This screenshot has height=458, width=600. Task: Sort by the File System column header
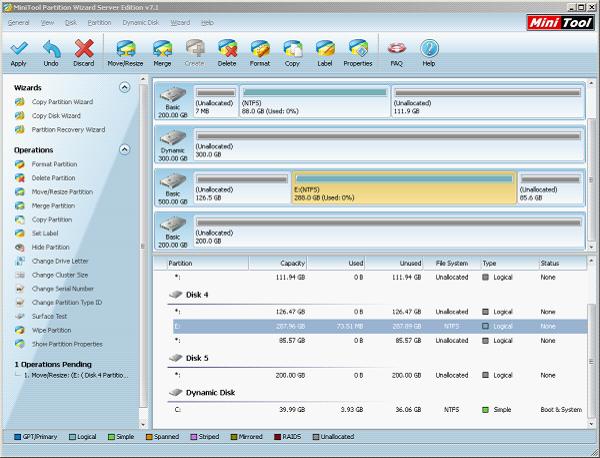tap(452, 263)
